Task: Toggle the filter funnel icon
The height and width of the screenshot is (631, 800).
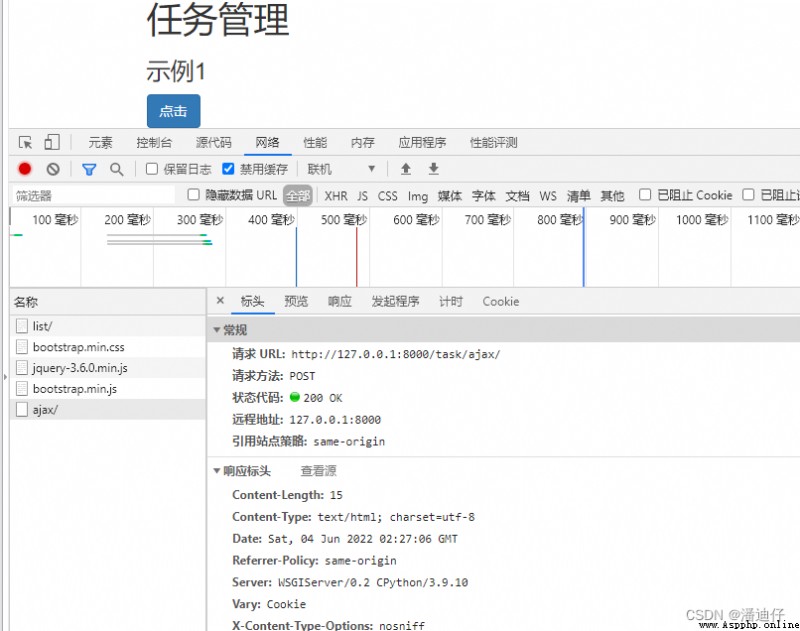Action: click(89, 169)
